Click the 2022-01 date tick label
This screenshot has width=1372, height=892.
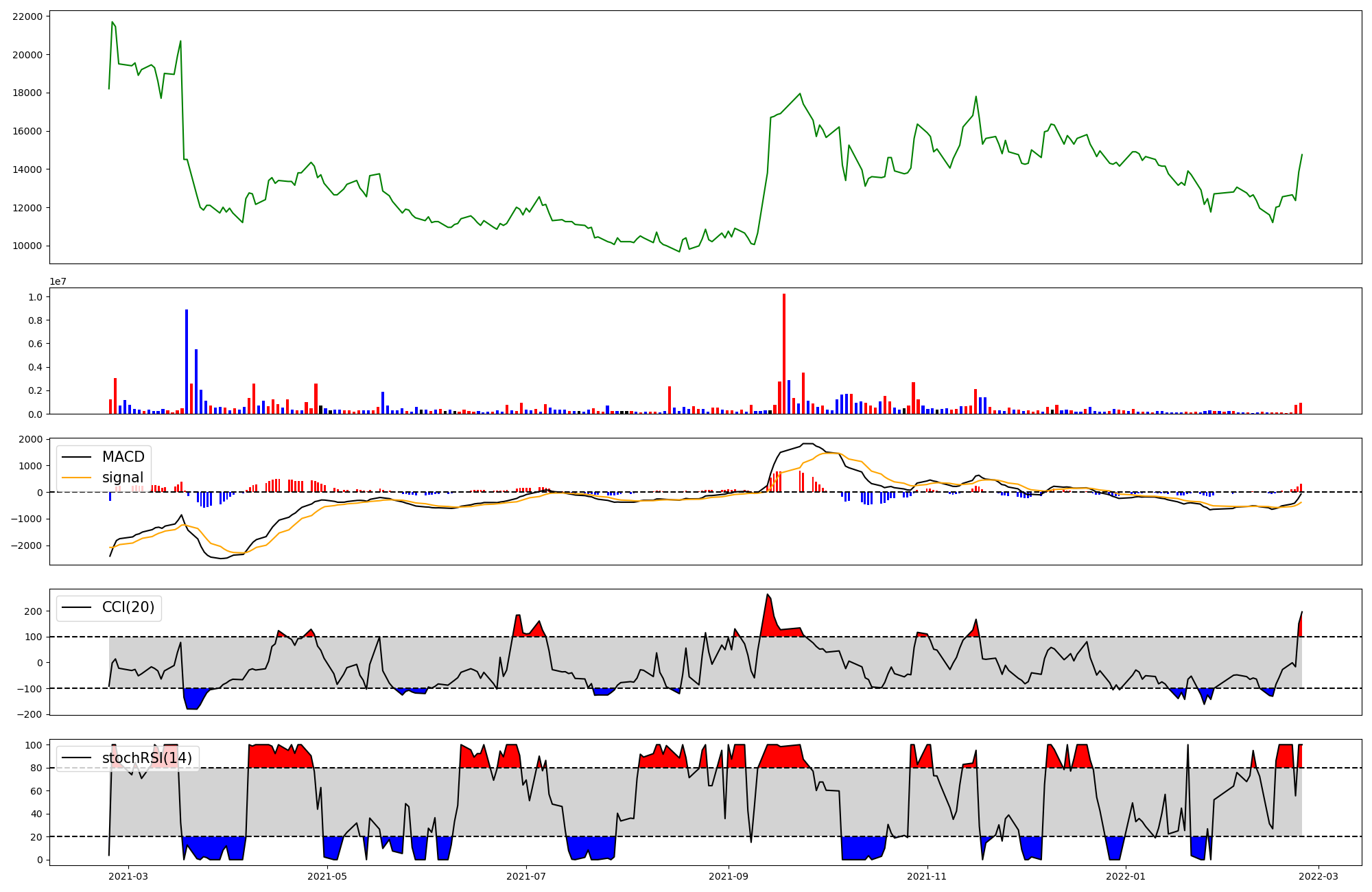[x=1126, y=876]
